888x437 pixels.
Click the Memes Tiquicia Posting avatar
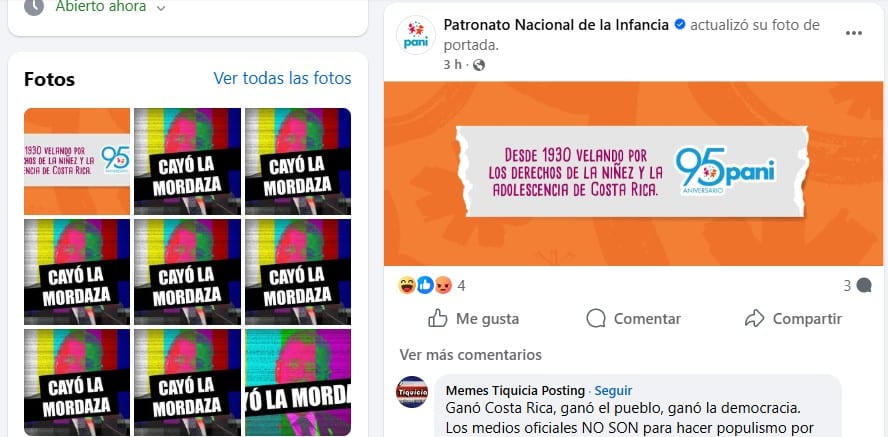click(412, 392)
